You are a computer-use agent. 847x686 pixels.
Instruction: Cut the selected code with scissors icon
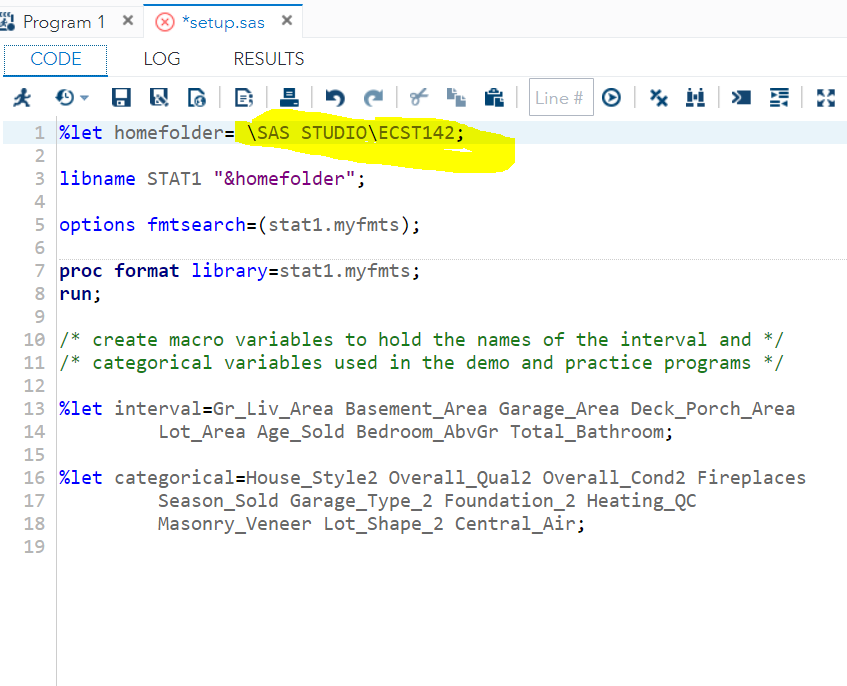(x=418, y=98)
